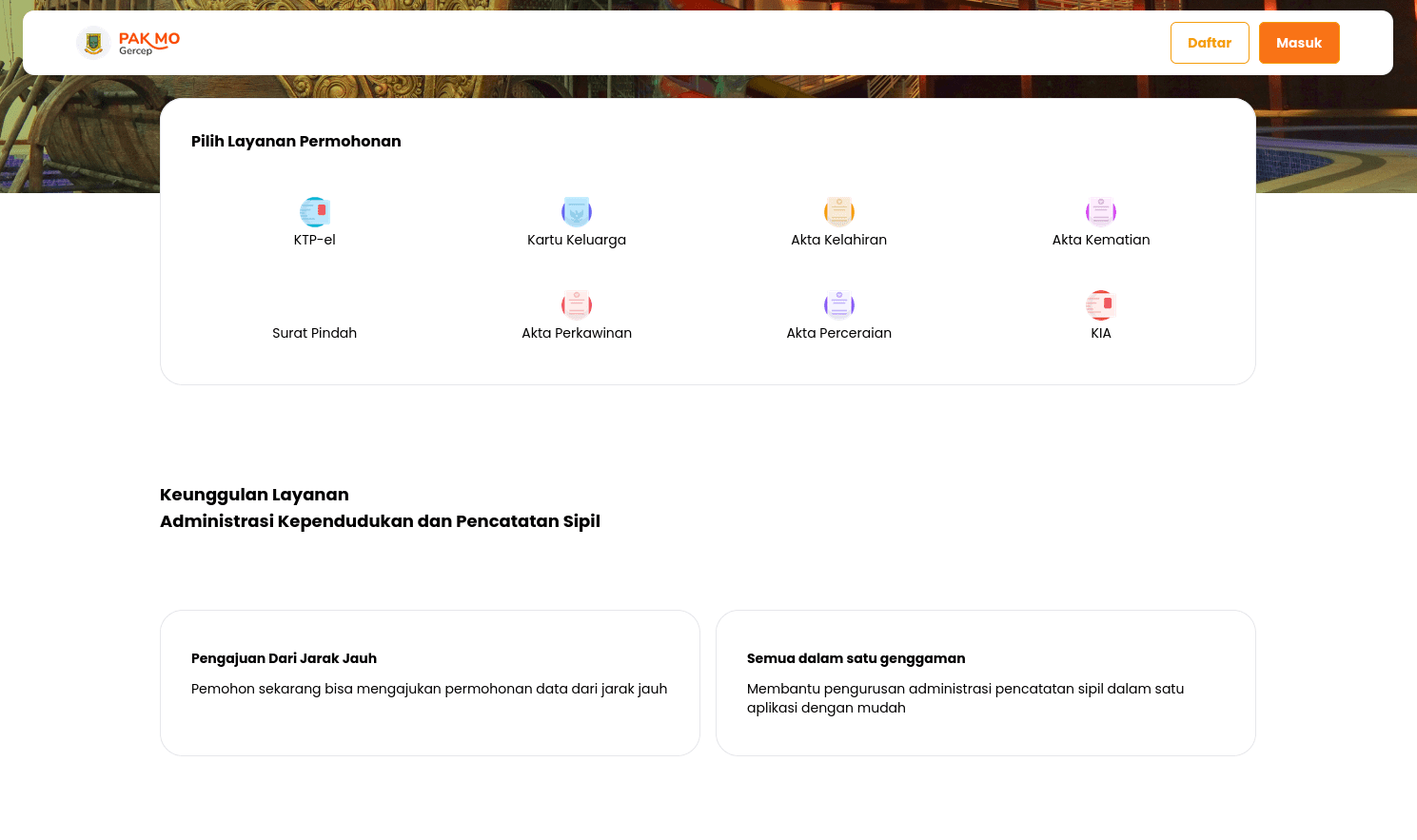Image resolution: width=1417 pixels, height=840 pixels.
Task: Click the government crest logo icon
Action: click(x=93, y=43)
